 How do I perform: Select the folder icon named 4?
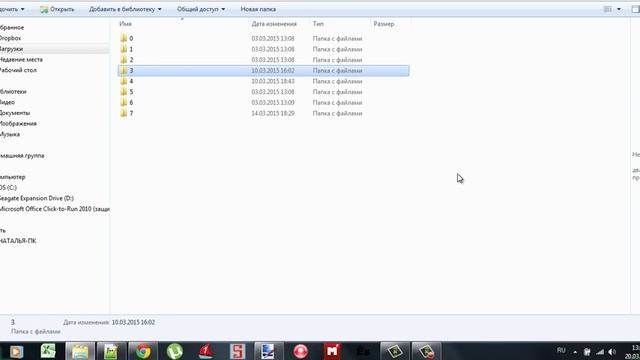[124, 81]
